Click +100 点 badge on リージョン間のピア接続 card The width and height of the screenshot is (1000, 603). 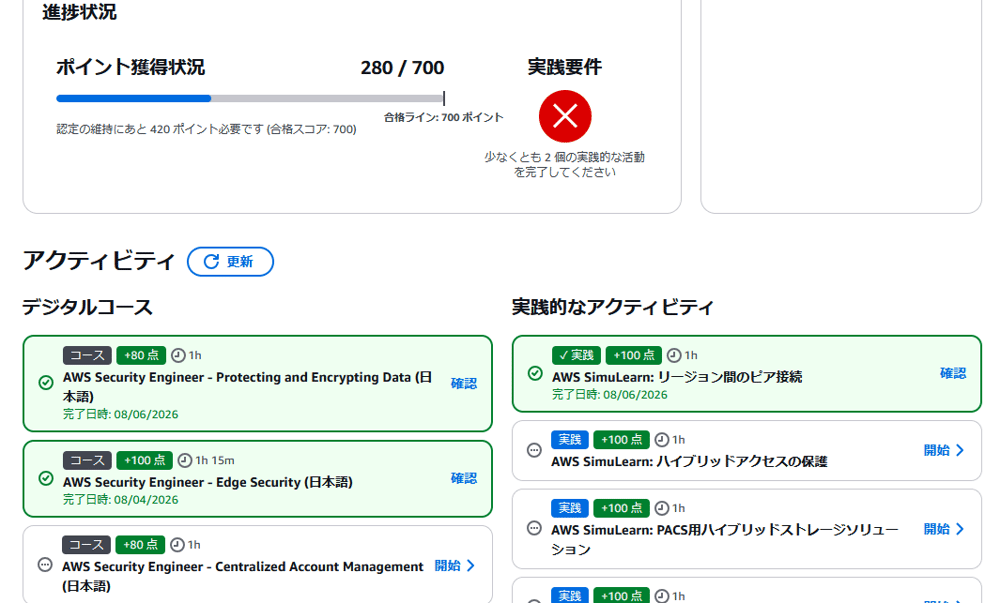pos(633,355)
